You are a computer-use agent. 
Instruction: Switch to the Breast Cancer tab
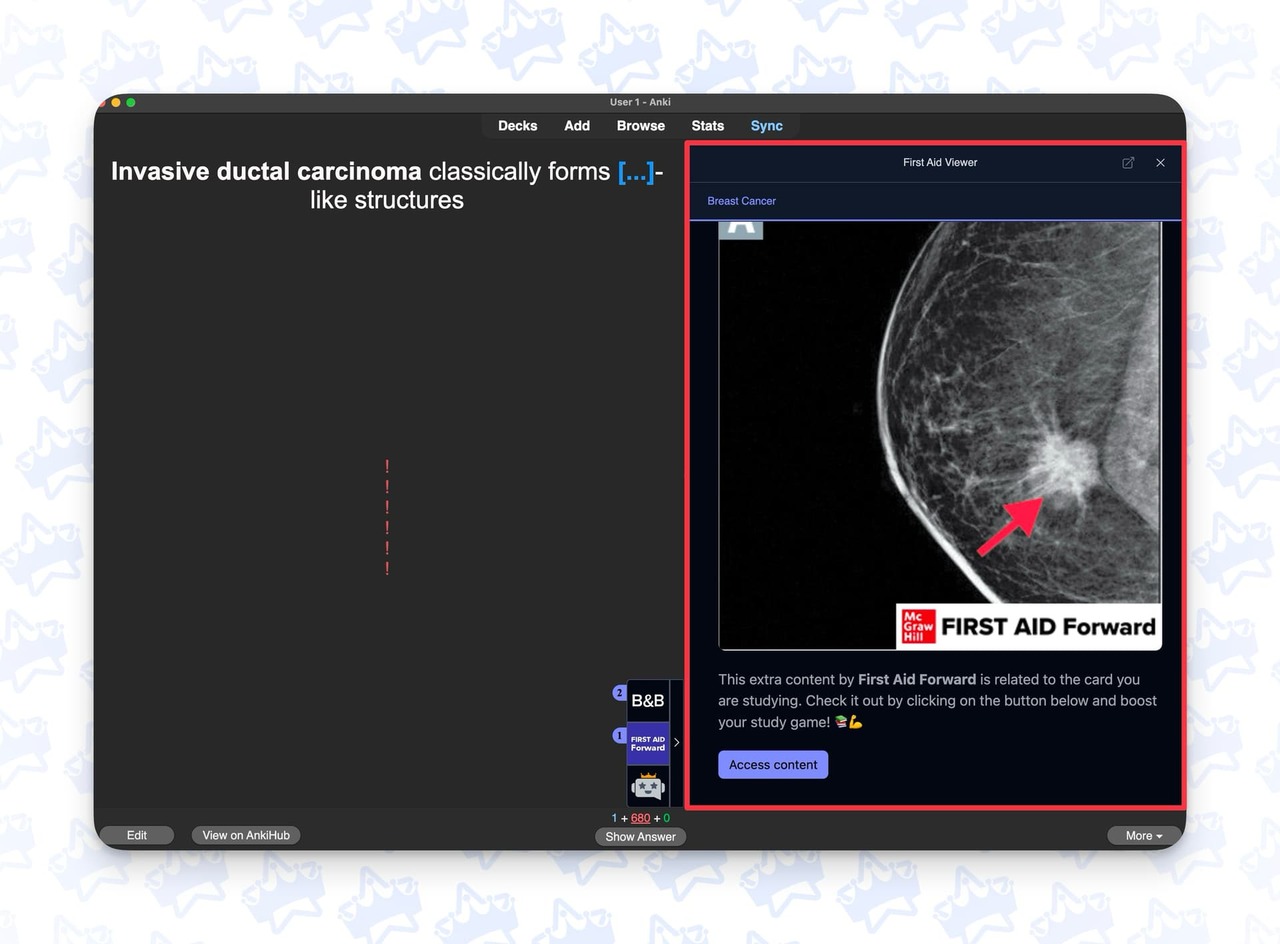coord(741,201)
